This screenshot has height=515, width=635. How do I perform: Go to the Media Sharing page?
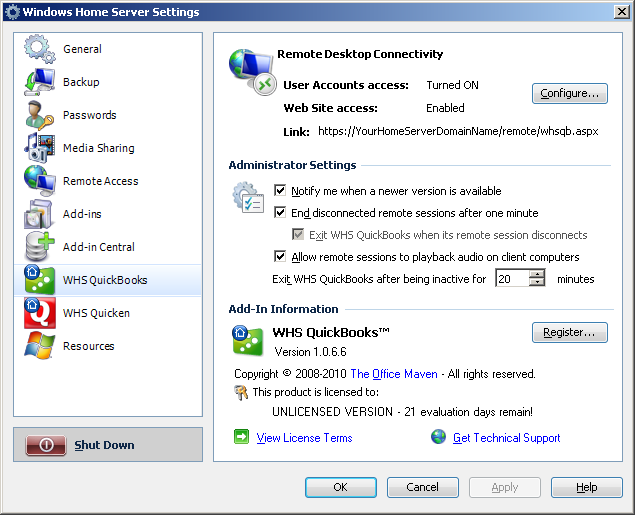[98, 148]
